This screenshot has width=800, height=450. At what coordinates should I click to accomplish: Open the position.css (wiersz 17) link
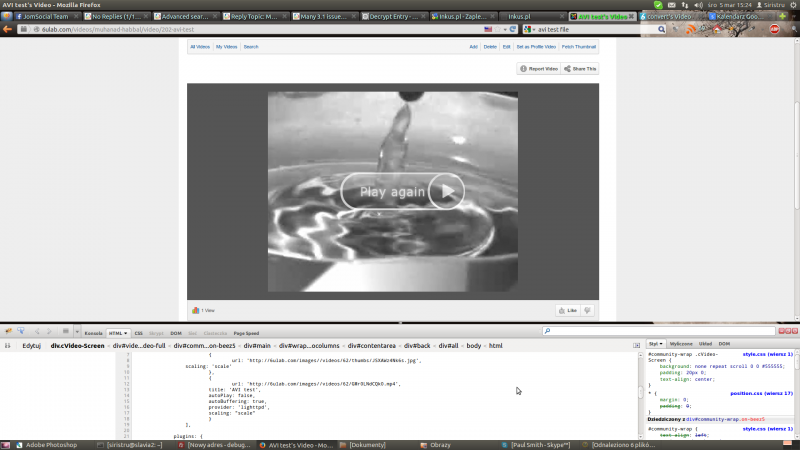(761, 393)
